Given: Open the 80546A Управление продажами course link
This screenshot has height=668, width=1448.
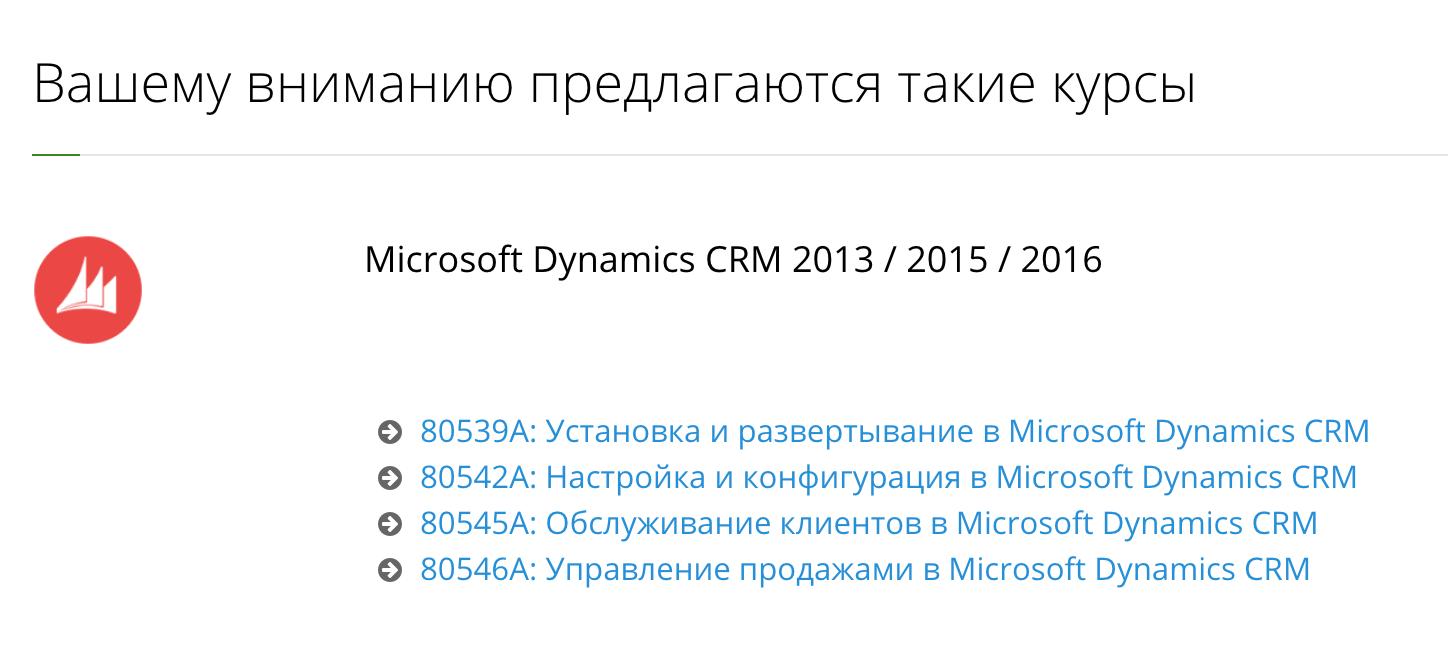Looking at the screenshot, I should pyautogui.click(x=865, y=570).
